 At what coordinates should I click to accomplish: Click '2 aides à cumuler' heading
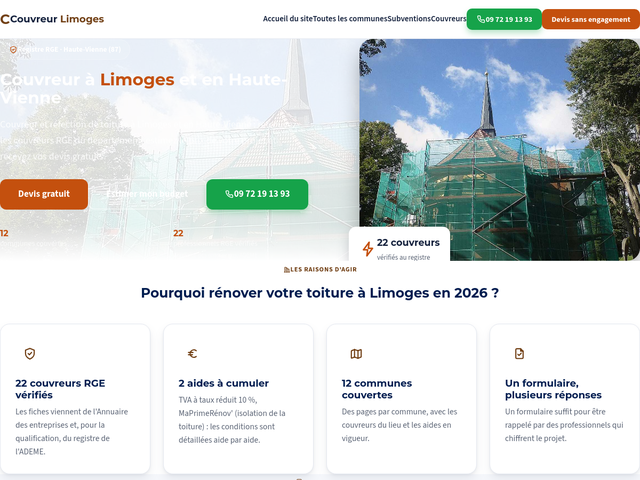tap(224, 383)
